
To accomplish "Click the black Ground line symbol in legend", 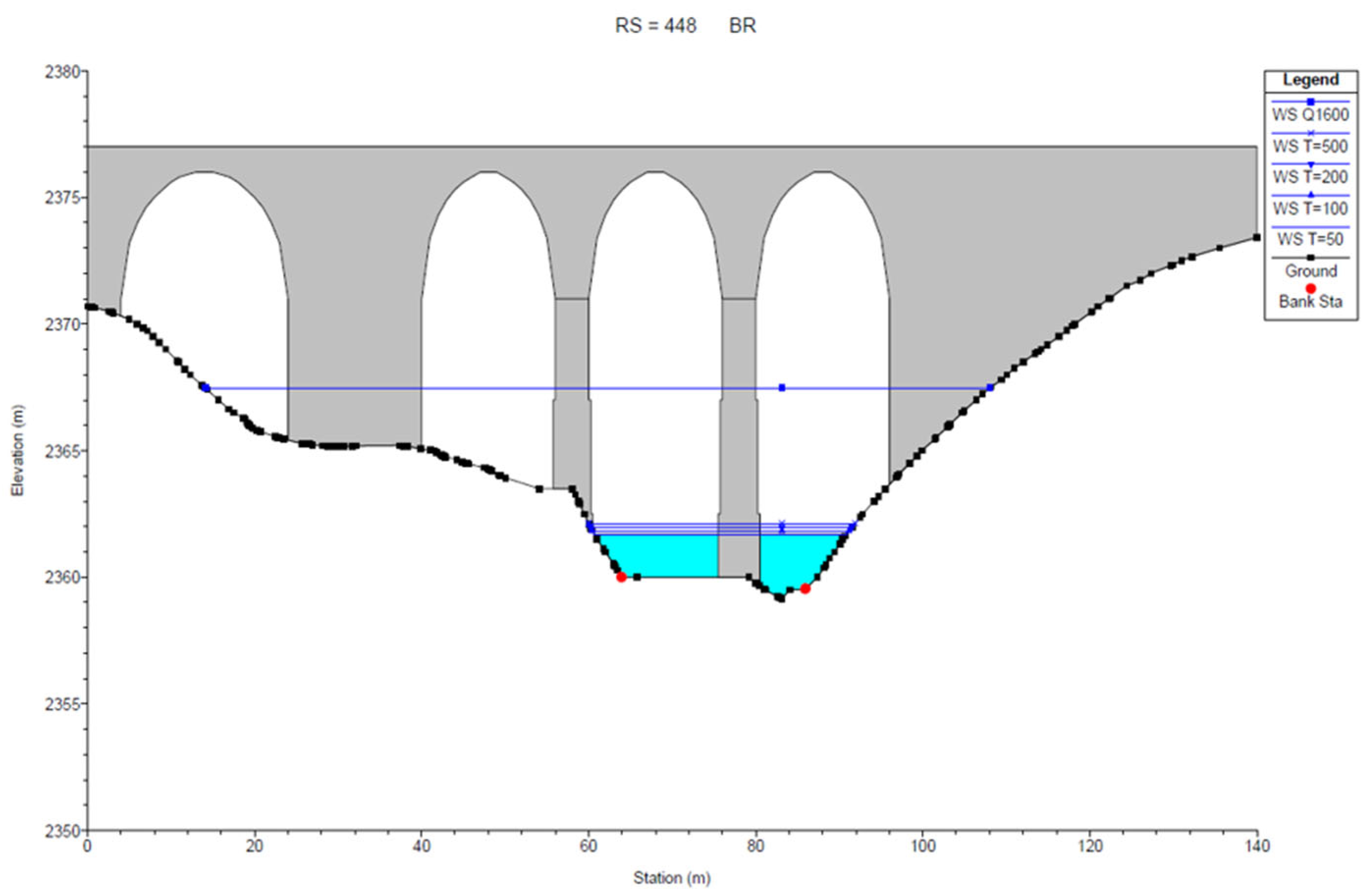I will pyautogui.click(x=1311, y=258).
